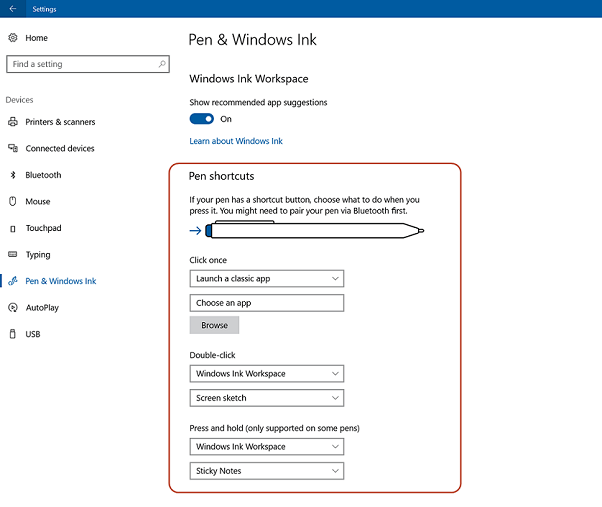Click the AutoPlay icon in the sidebar
Viewport: 602px width, 507px height.
point(13,307)
